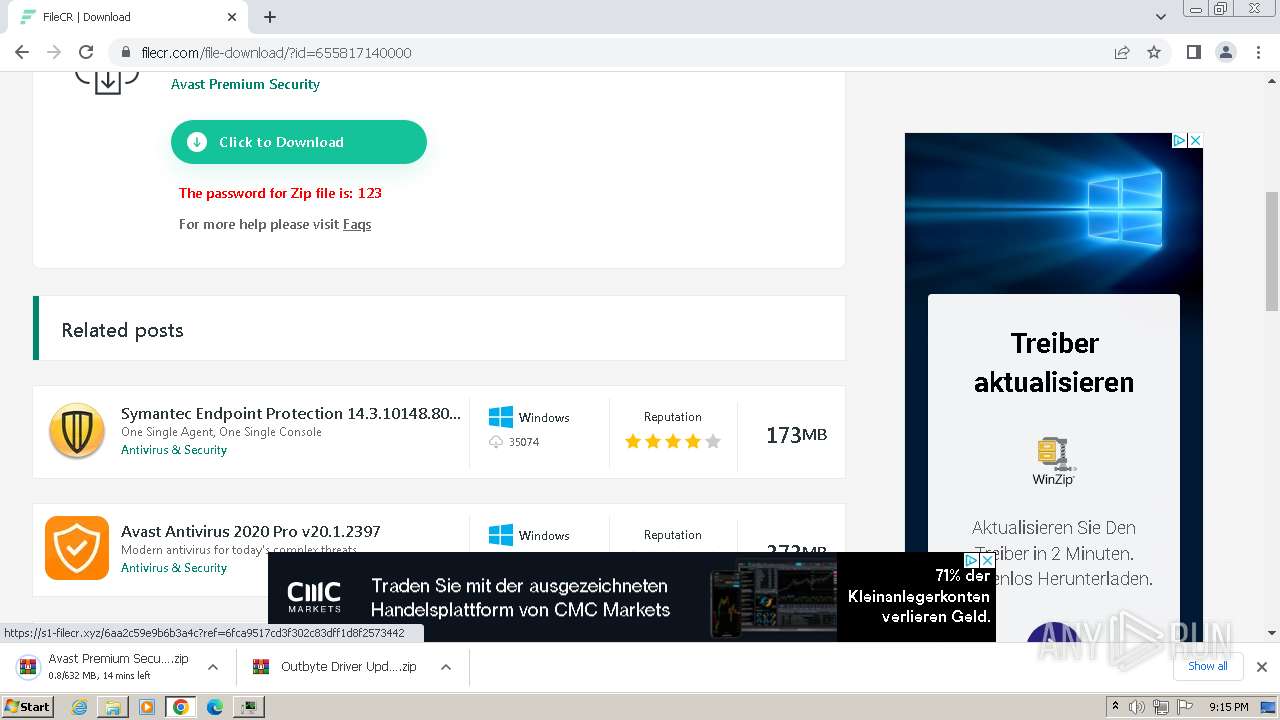1280x720 pixels.
Task: Open AdChoices info on the WinZip ad
Action: click(x=1180, y=141)
